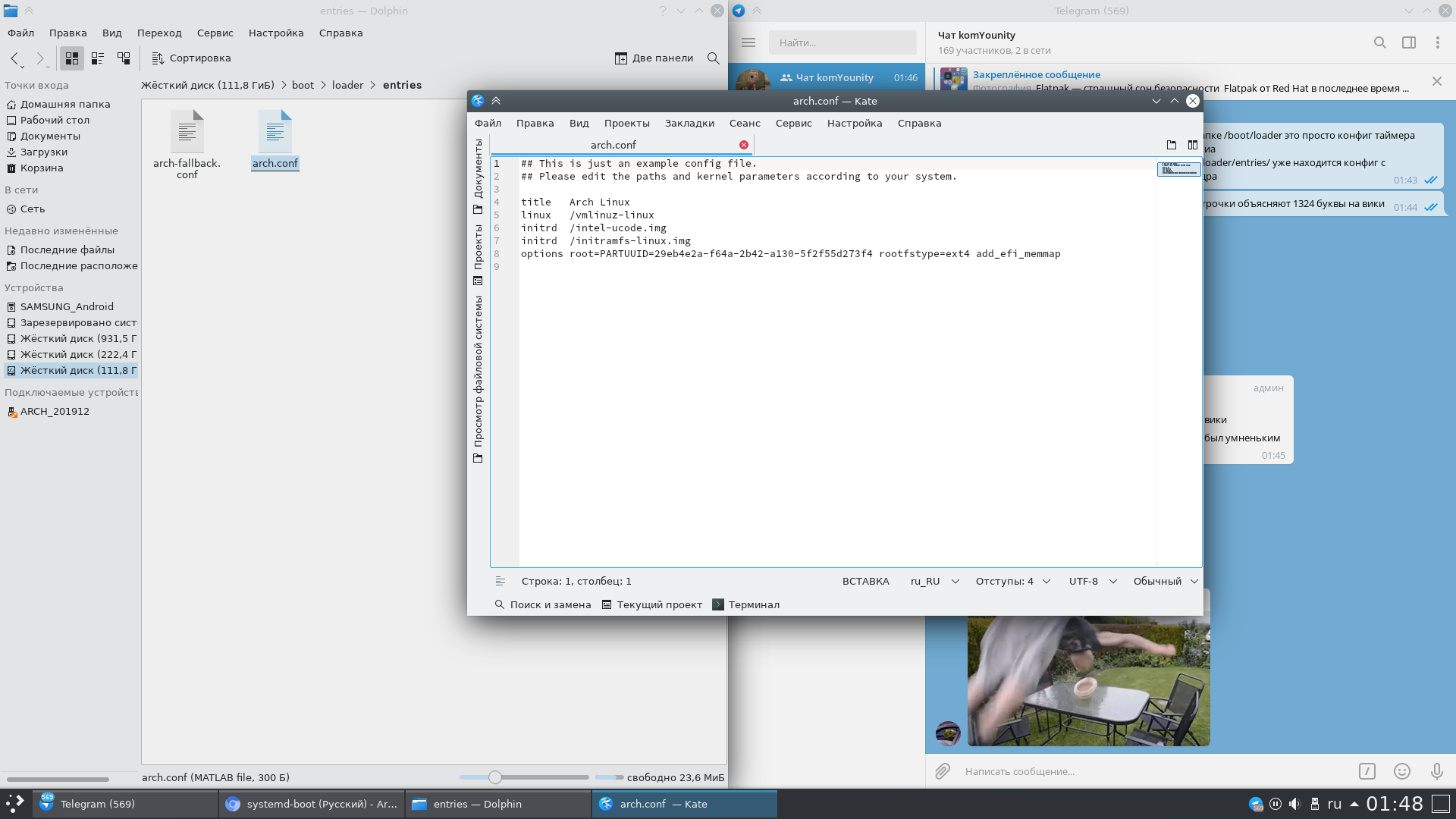Viewport: 1456px width, 819px height.
Task: Switch Dolphin to compact view mode
Action: [98, 58]
